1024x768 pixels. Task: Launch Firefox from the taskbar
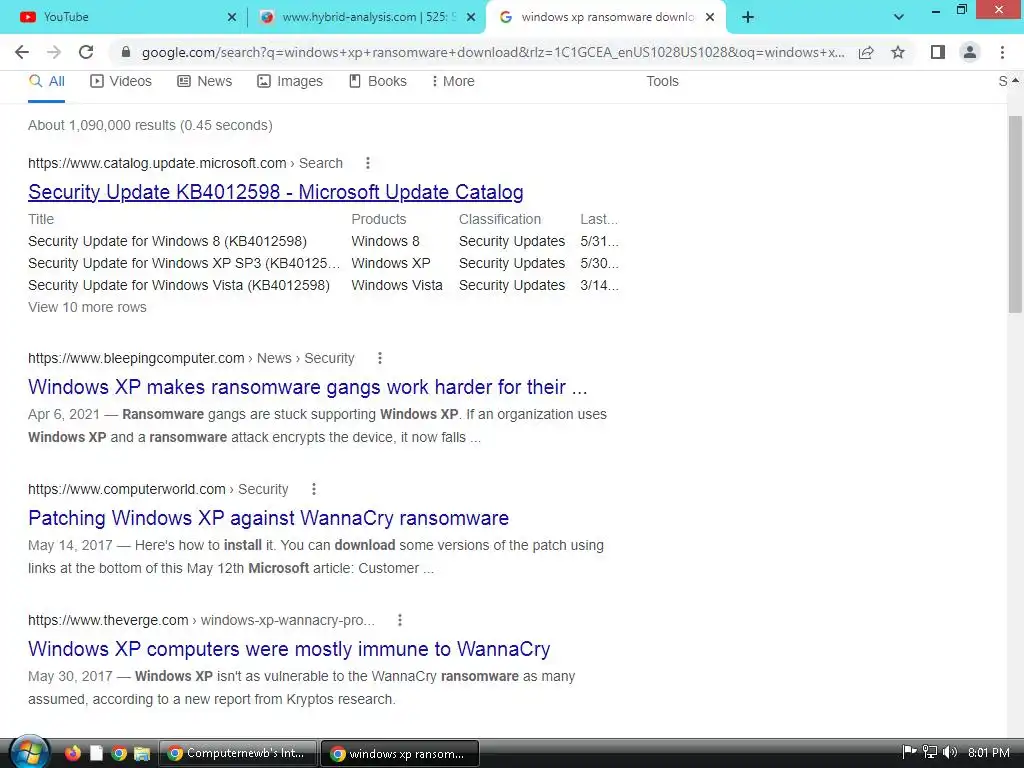72,753
